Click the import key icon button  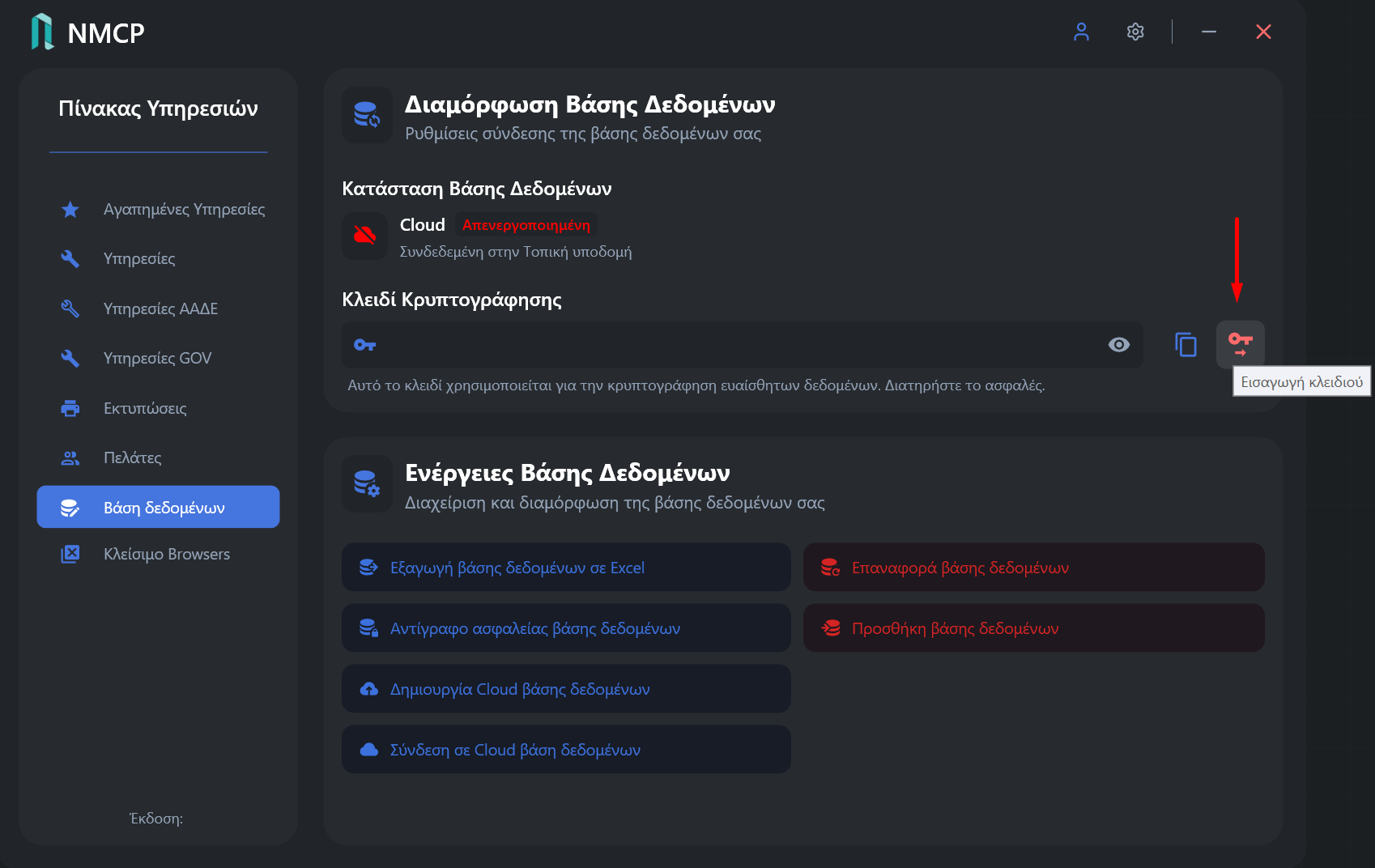[x=1240, y=345]
